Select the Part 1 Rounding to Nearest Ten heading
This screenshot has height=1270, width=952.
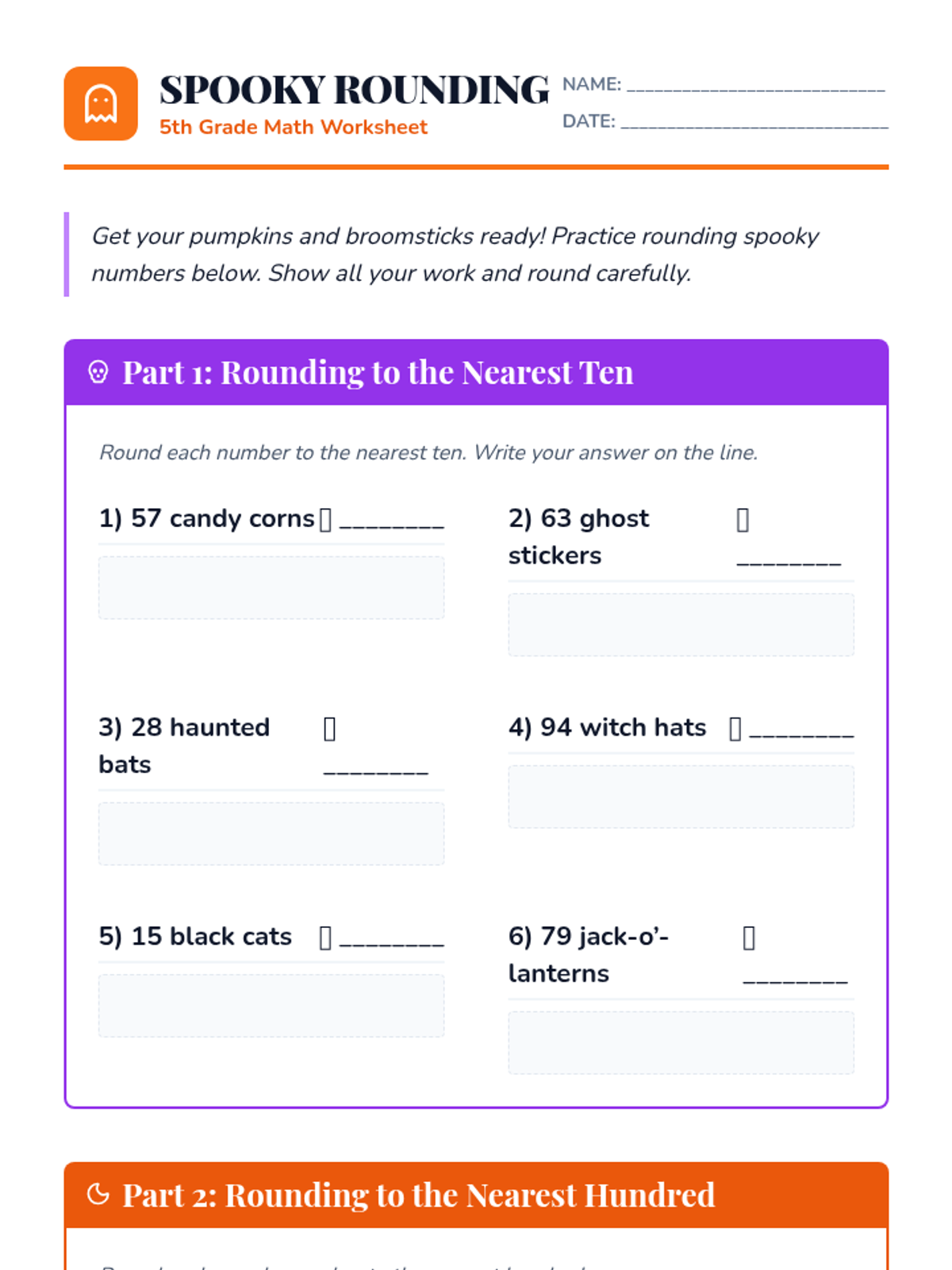[x=378, y=372]
